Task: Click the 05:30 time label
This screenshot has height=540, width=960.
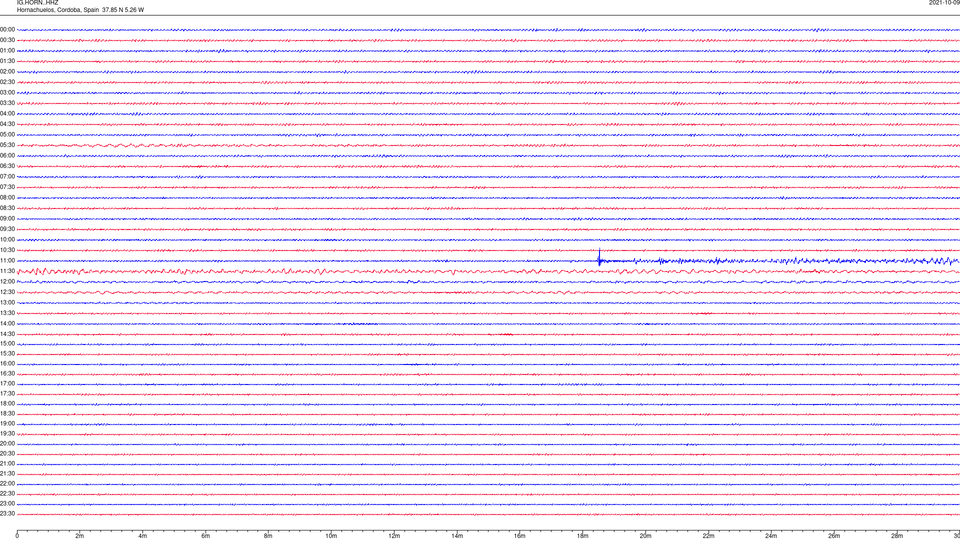Action: (7, 145)
